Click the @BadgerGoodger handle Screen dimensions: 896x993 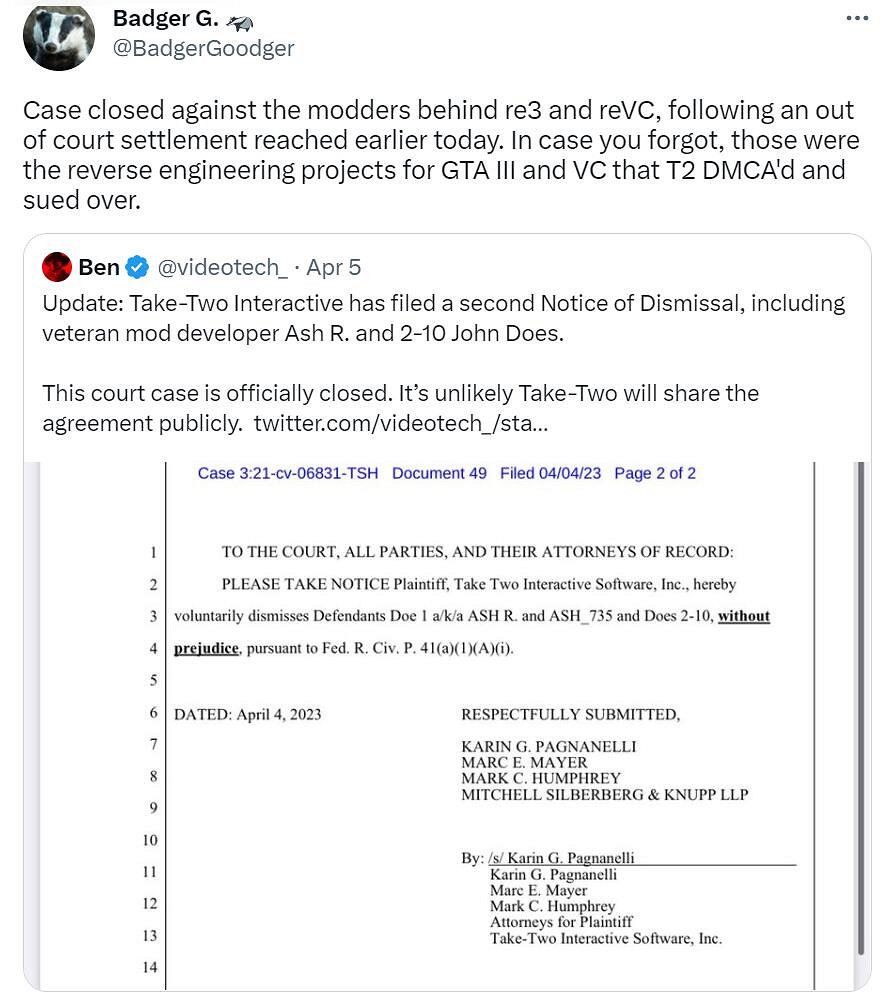(203, 48)
